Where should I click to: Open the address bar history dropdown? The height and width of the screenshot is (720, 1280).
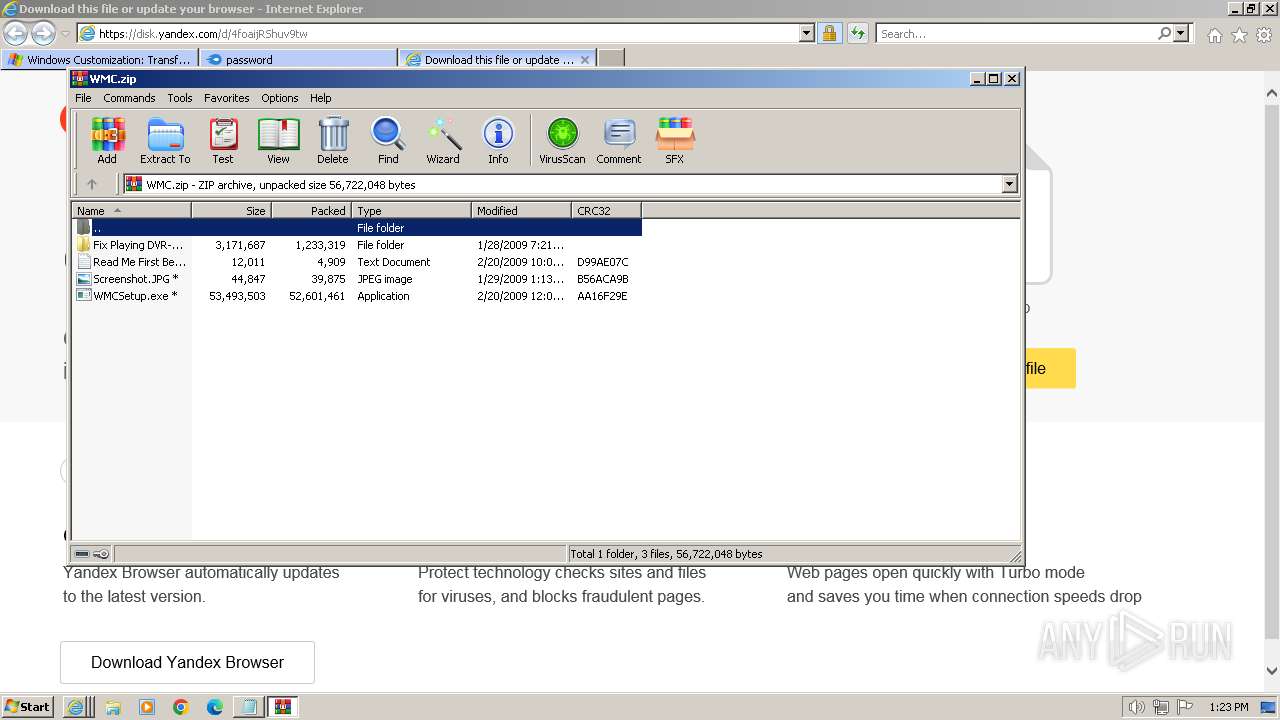click(807, 33)
